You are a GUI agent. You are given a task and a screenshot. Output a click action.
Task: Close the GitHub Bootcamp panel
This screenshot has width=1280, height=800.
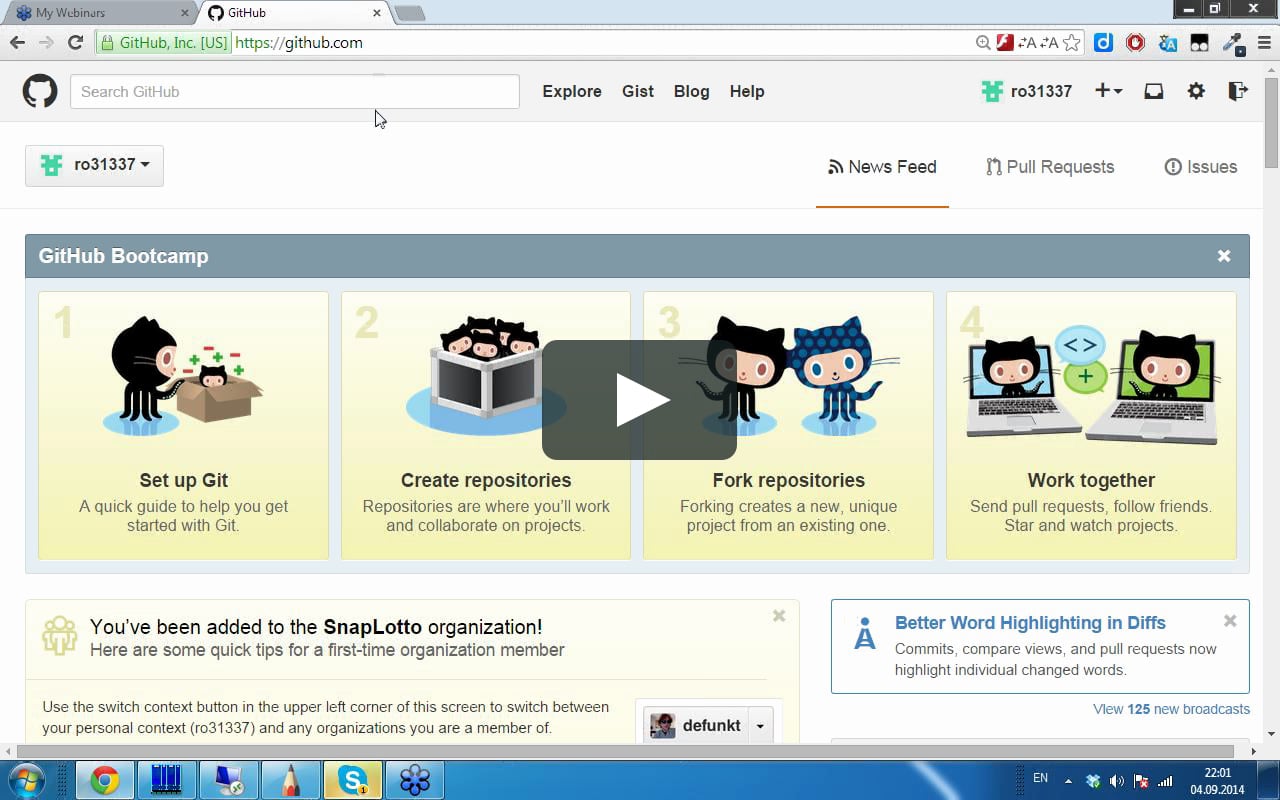tap(1224, 256)
